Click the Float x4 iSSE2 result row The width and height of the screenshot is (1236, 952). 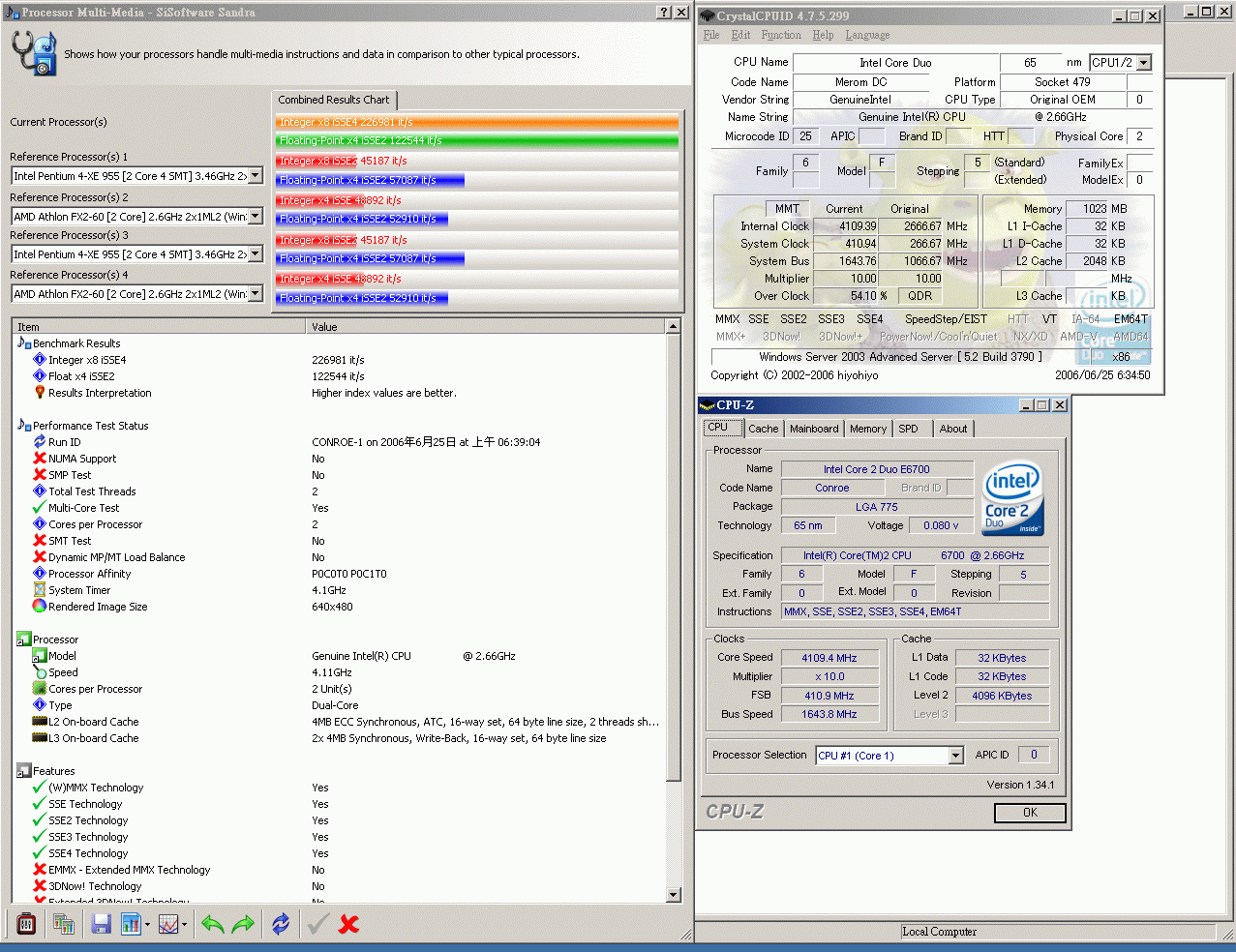[x=339, y=376]
